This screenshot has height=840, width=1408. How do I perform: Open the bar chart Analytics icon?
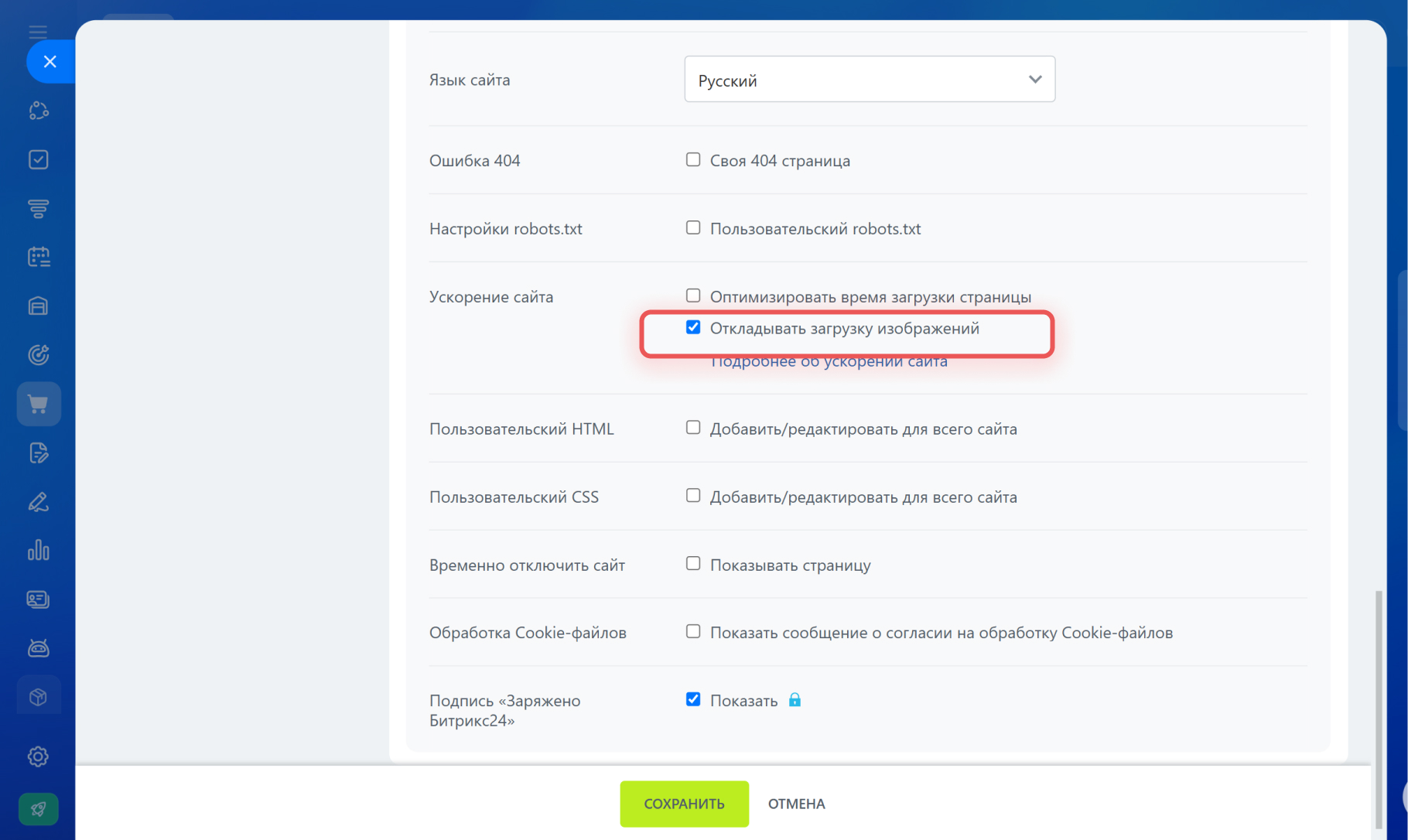39,551
